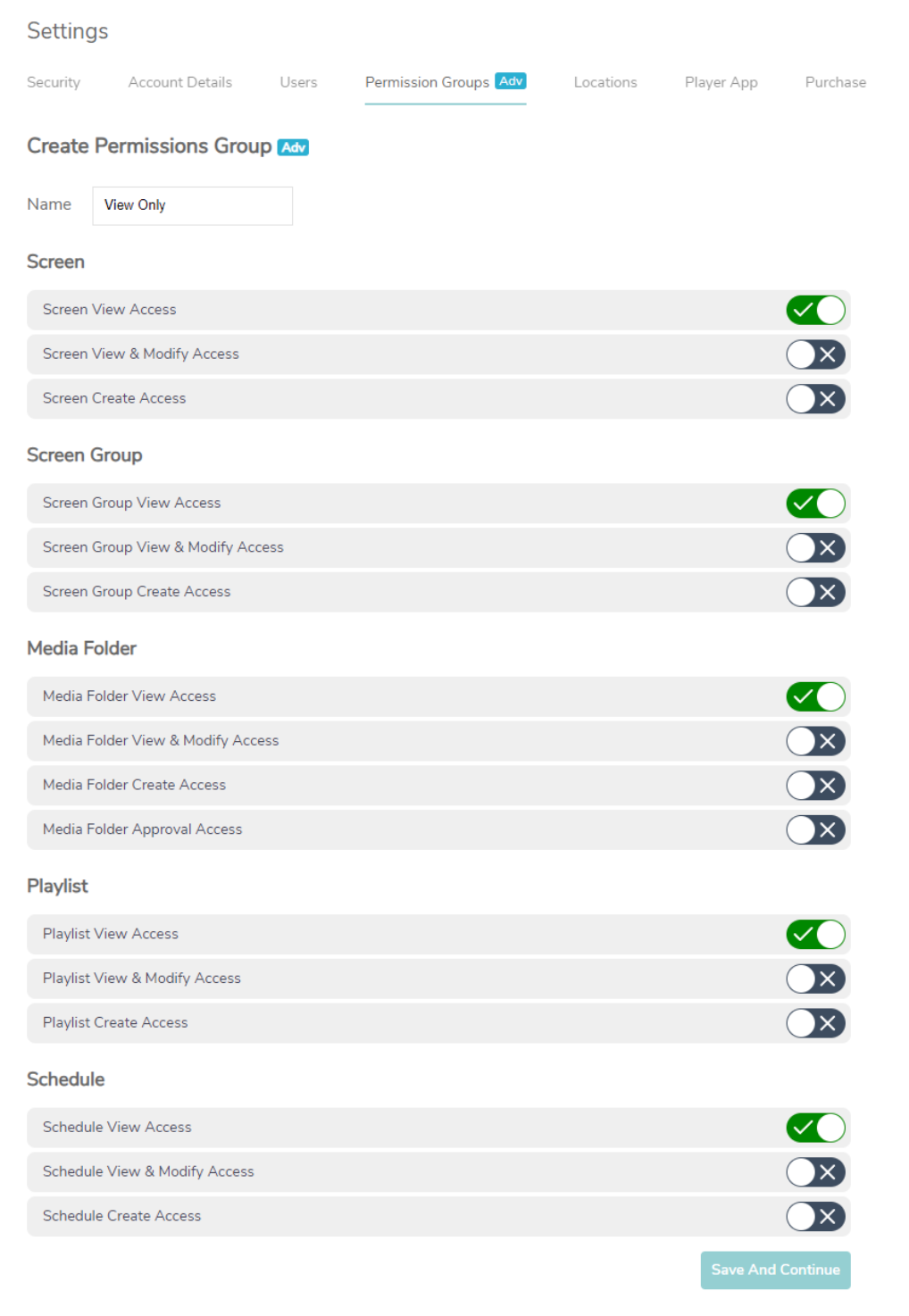Image resolution: width=909 pixels, height=1316 pixels.
Task: Turn off Playlist View Access
Action: click(x=815, y=934)
